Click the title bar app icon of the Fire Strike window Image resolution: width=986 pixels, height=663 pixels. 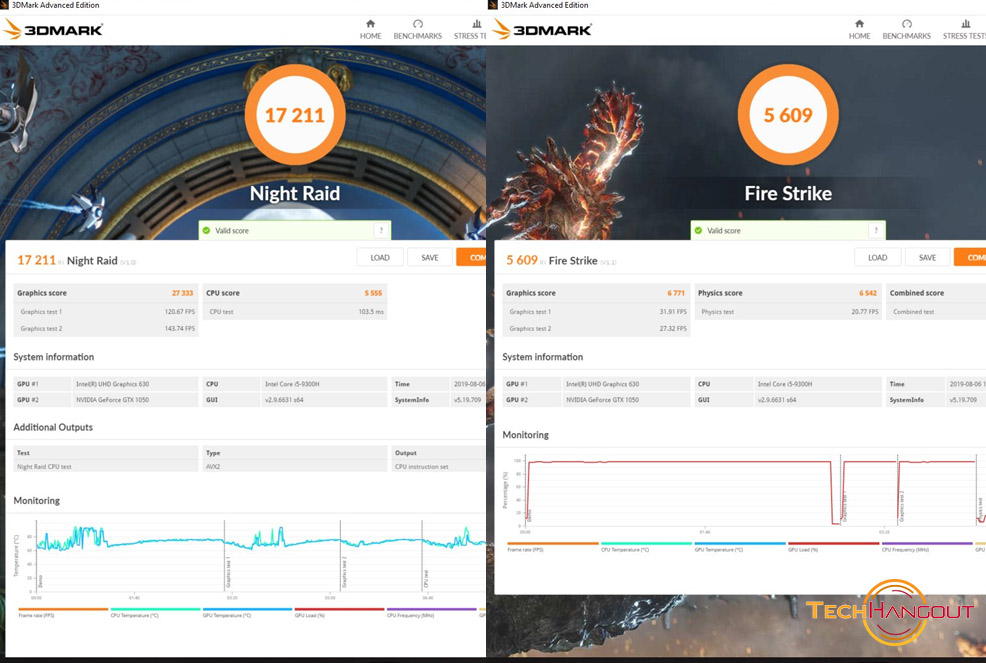[x=493, y=5]
